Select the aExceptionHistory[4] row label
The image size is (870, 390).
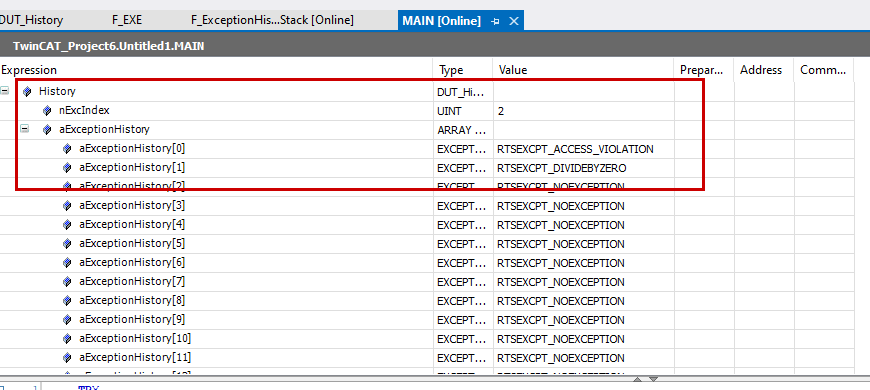click(x=132, y=224)
